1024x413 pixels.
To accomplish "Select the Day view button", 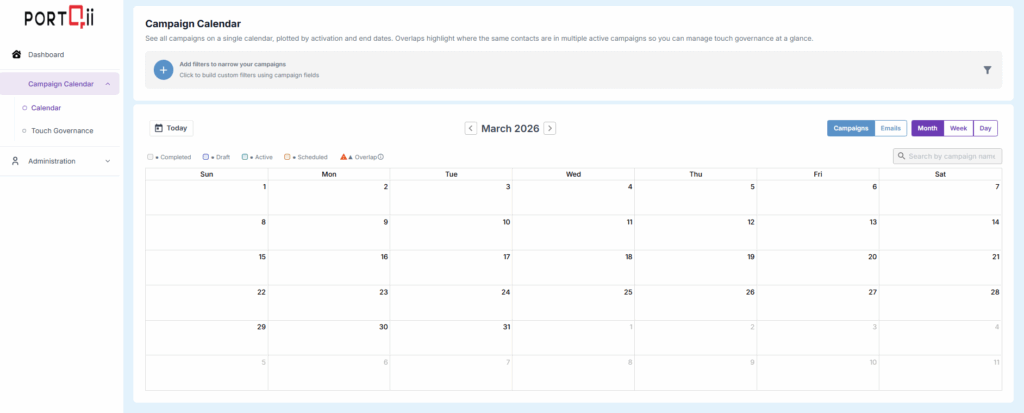I will coord(986,128).
